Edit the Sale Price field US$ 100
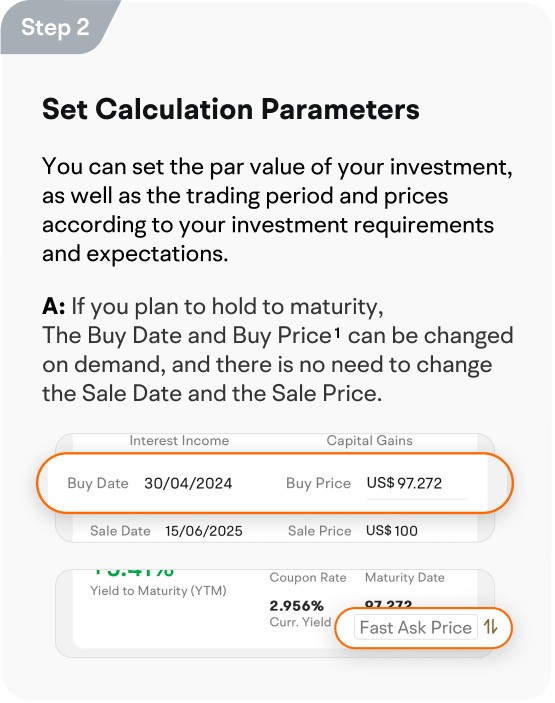This screenshot has width=555, height=703. [392, 531]
